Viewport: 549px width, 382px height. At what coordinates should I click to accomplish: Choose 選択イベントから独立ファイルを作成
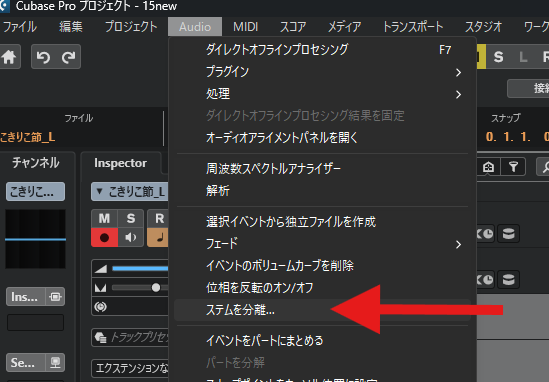322,222
